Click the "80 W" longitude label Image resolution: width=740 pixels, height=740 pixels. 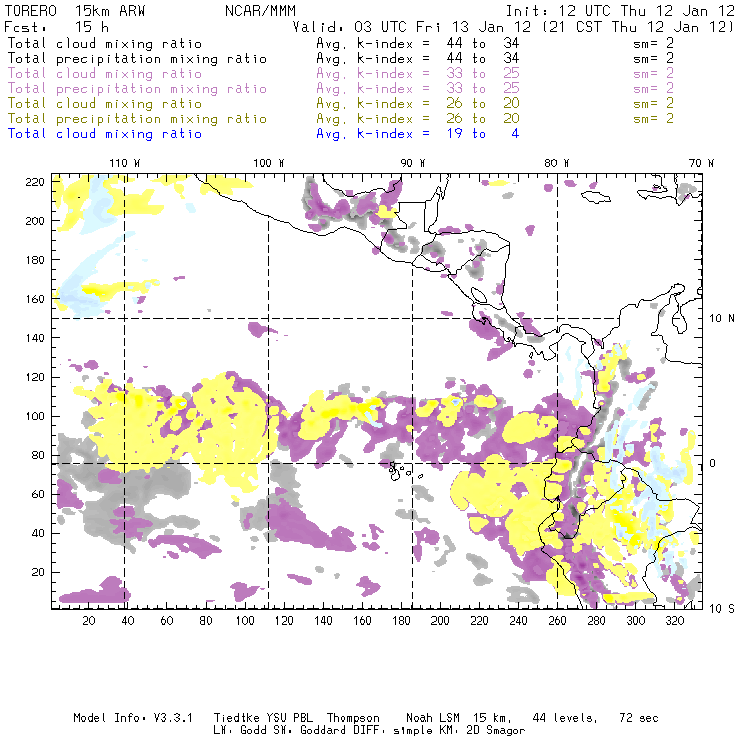coord(557,163)
